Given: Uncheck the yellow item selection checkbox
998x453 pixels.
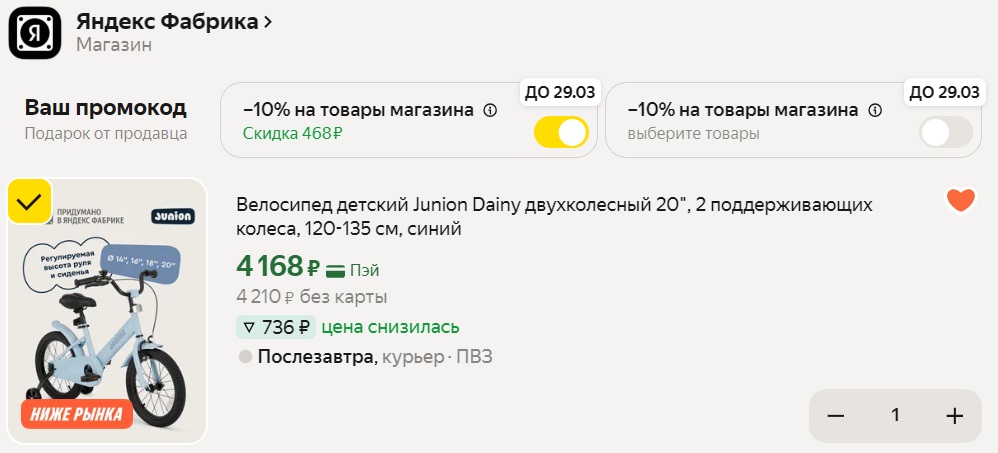Looking at the screenshot, I should pos(30,202).
